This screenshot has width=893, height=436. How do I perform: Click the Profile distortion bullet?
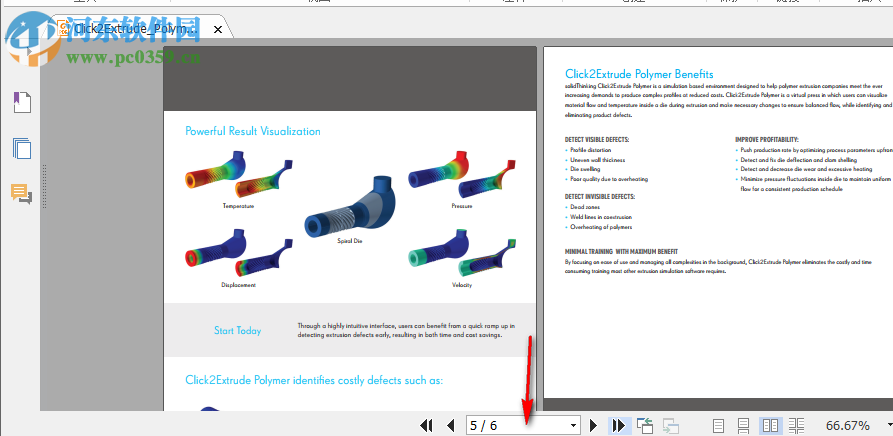591,150
